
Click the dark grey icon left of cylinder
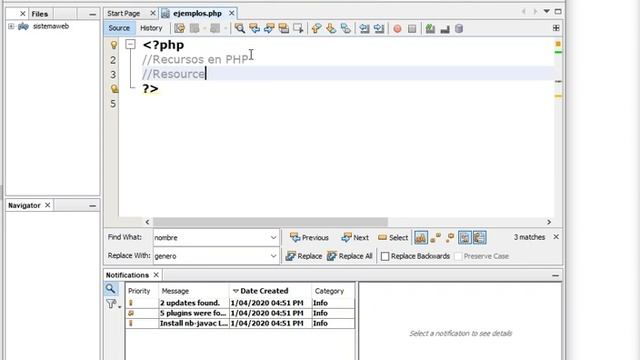click(x=445, y=29)
